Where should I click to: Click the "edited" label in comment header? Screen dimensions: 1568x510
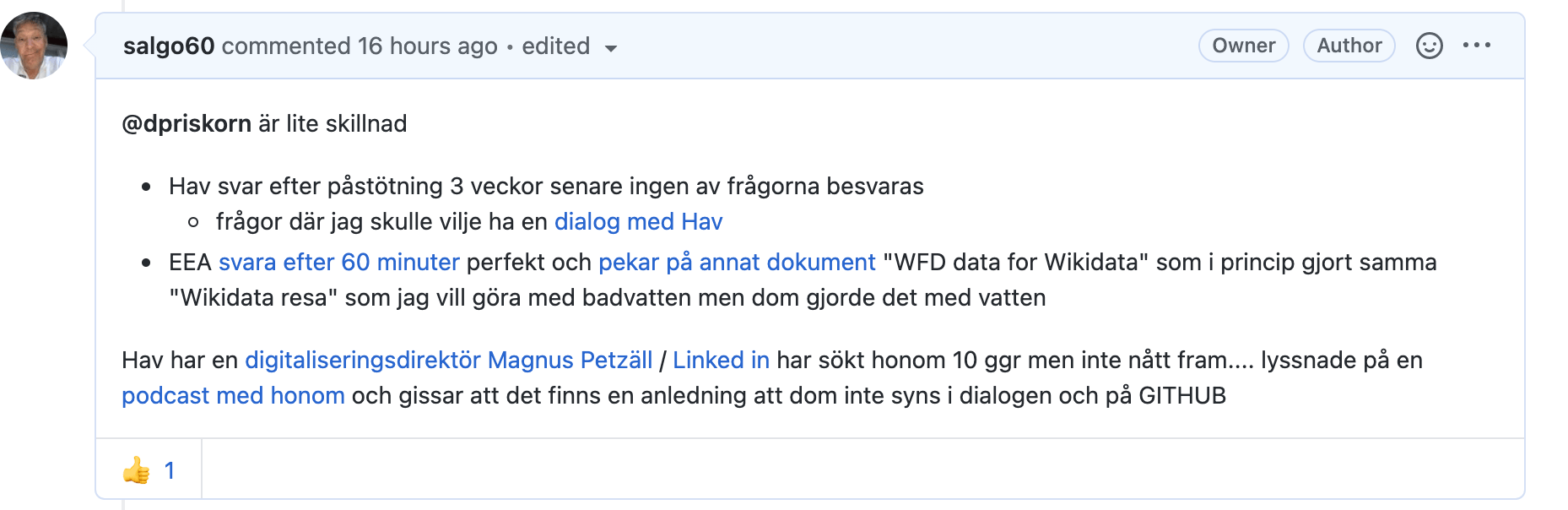[555, 46]
